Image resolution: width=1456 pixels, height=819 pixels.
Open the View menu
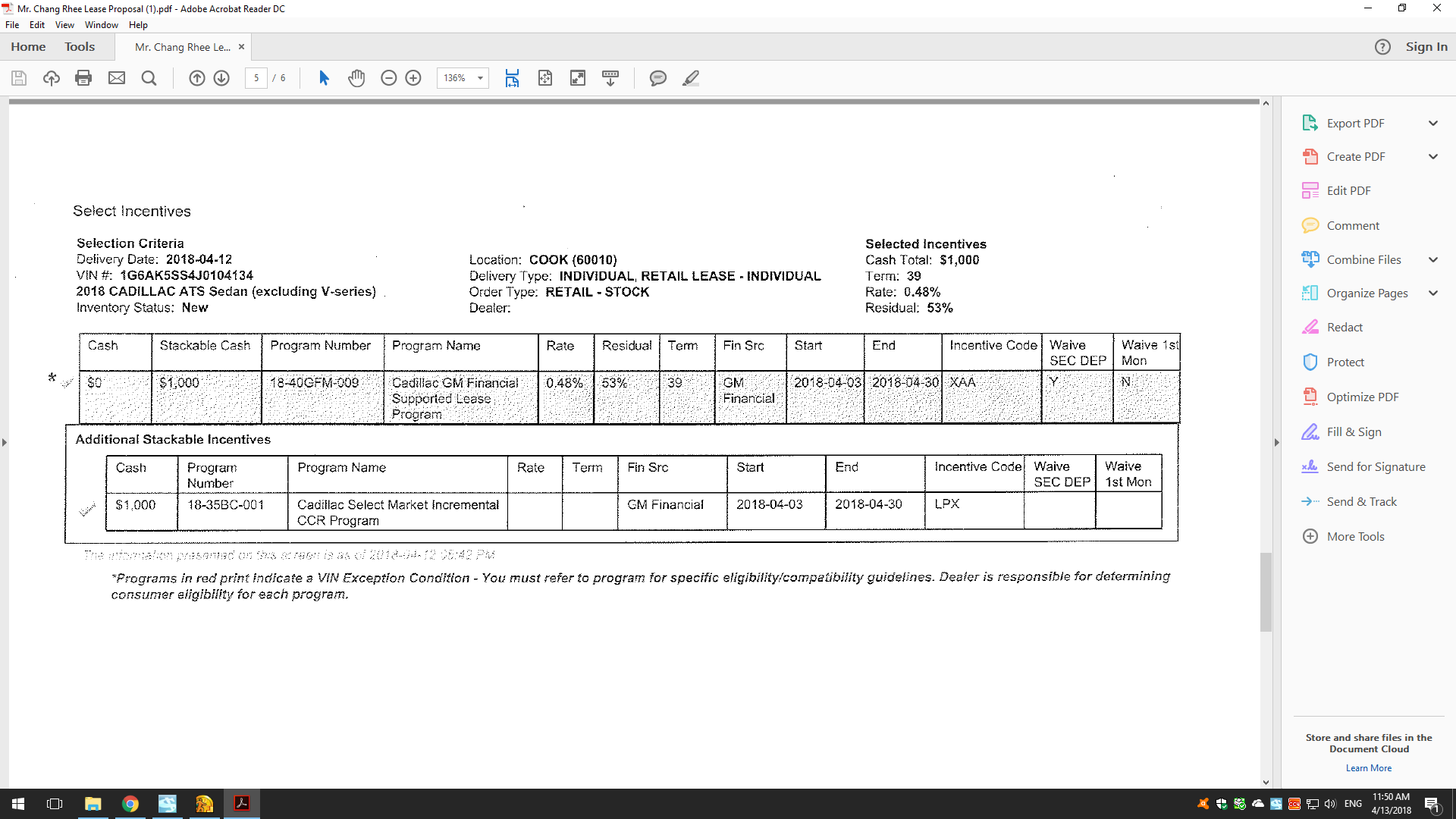coord(64,25)
